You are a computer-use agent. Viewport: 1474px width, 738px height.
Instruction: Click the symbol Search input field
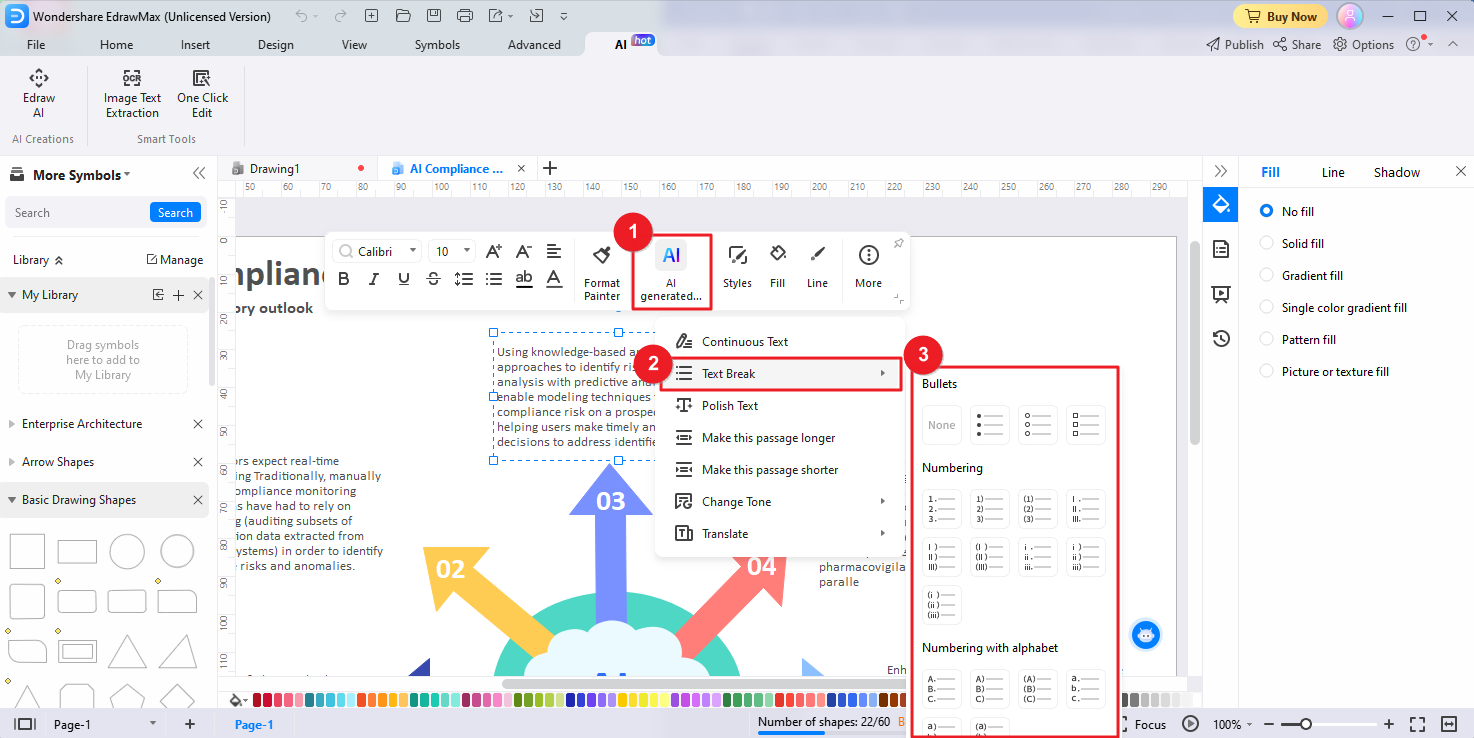78,213
